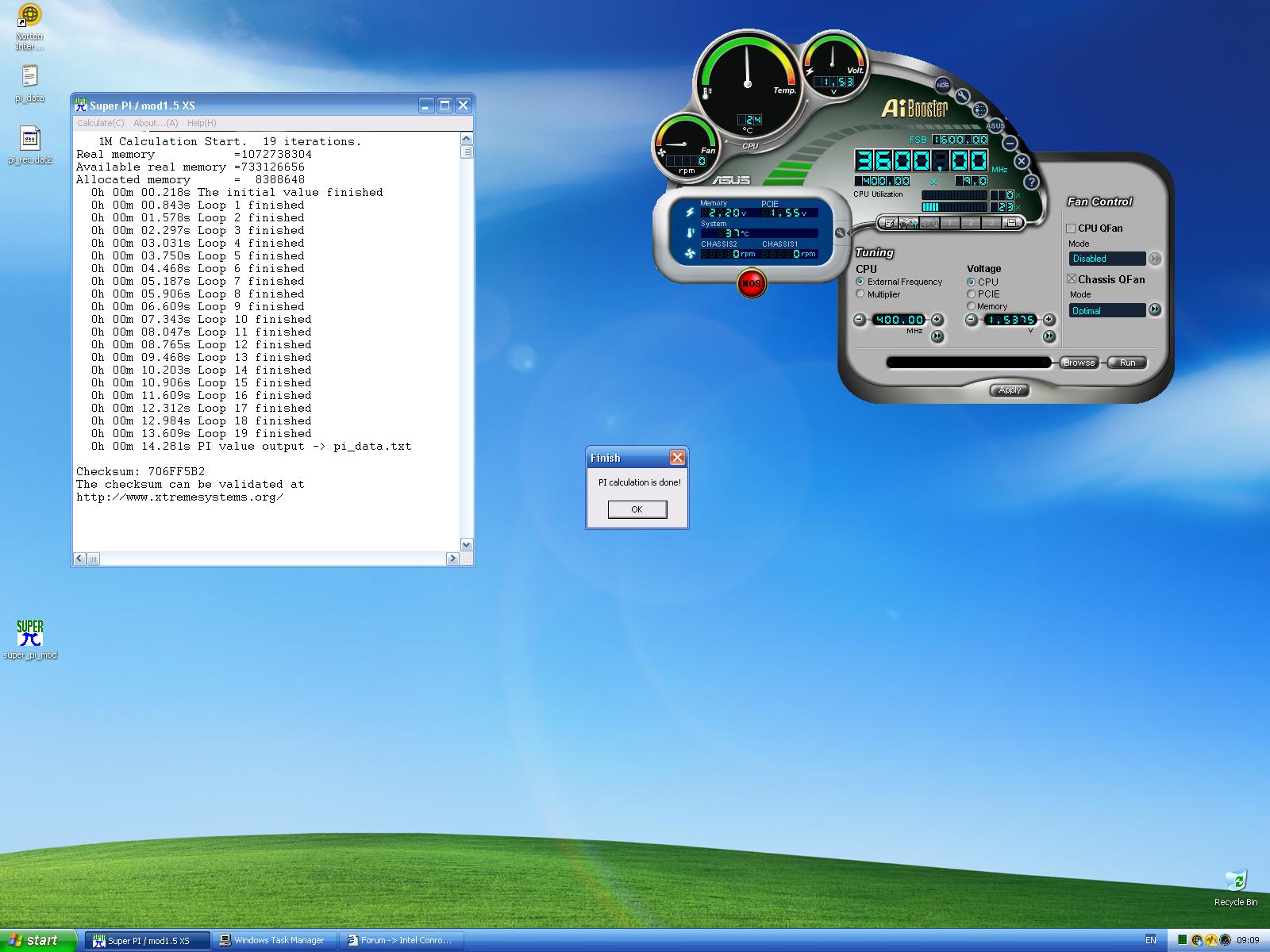This screenshot has height=952, width=1270.
Task: Click the X close icon on AI Booster
Action: coord(1022,161)
